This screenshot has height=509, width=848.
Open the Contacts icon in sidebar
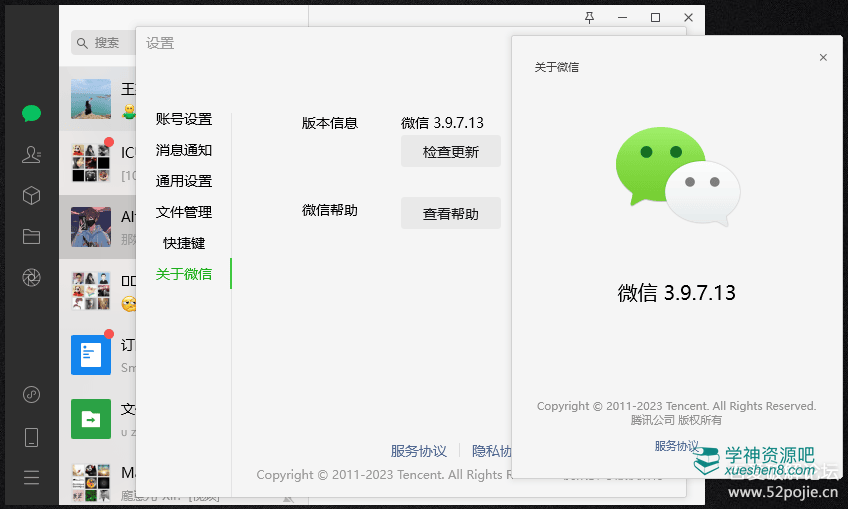pos(31,154)
